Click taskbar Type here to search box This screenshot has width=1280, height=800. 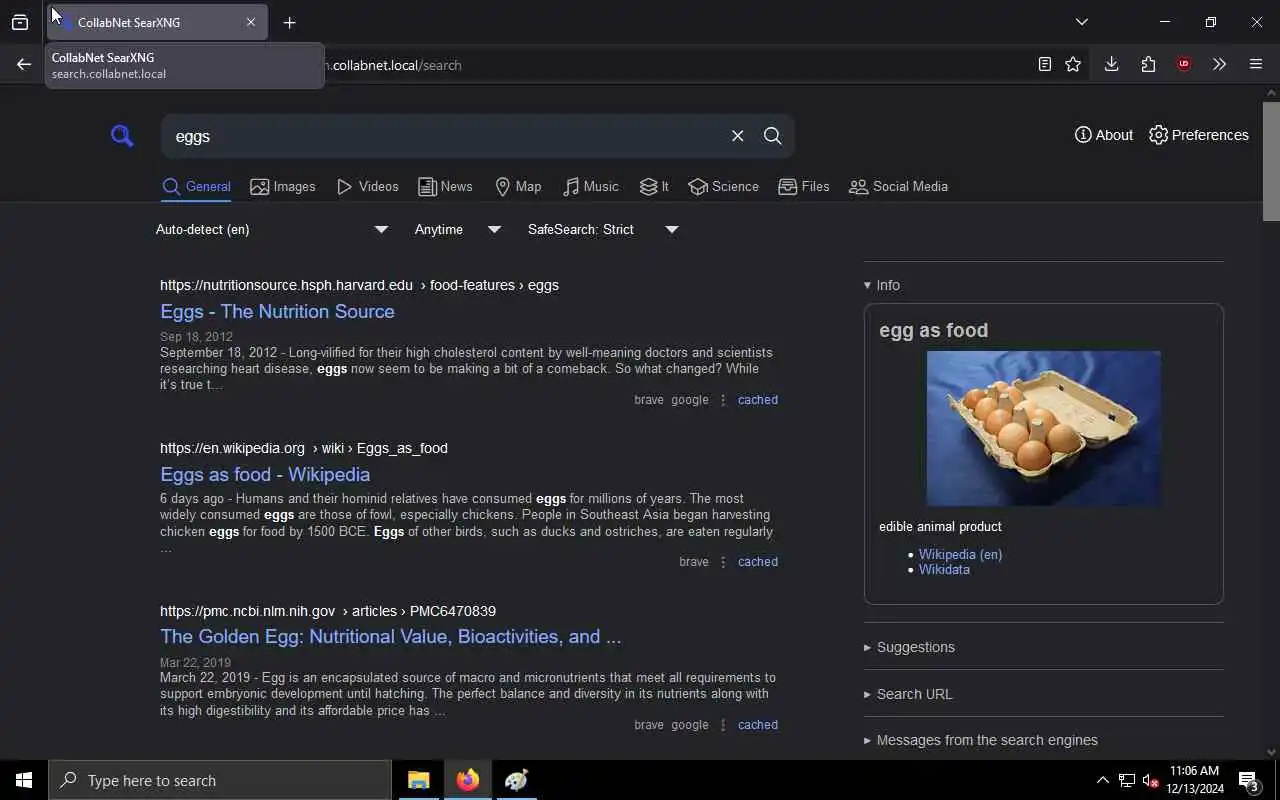point(220,780)
